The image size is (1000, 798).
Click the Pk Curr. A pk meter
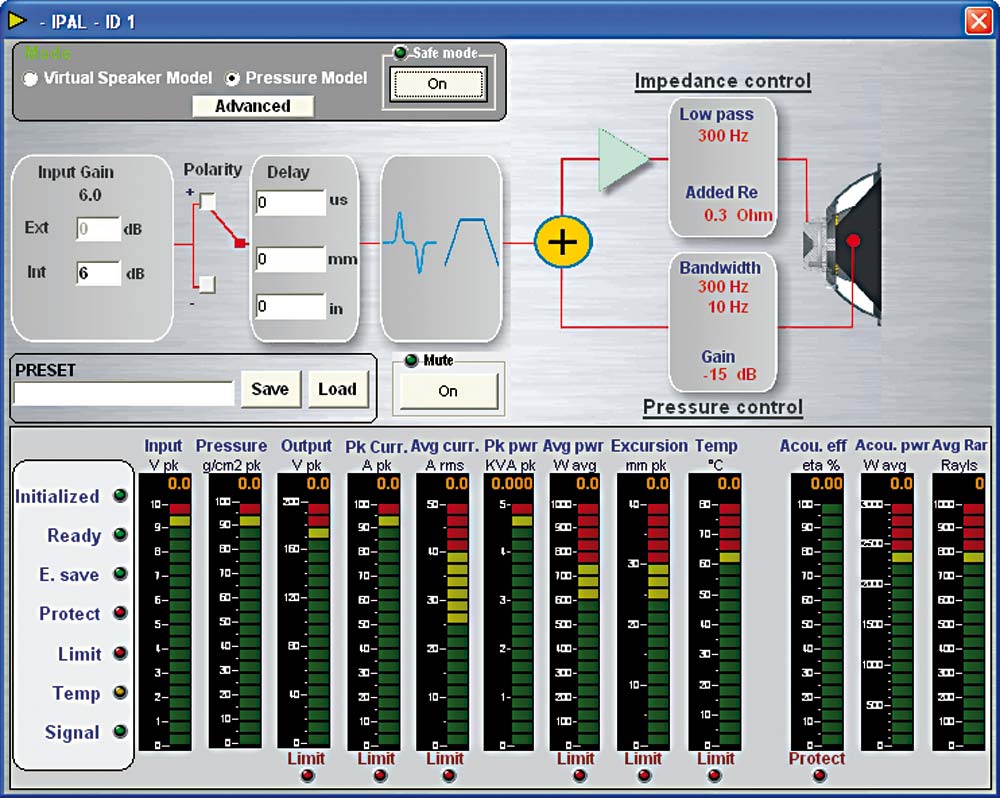point(374,612)
